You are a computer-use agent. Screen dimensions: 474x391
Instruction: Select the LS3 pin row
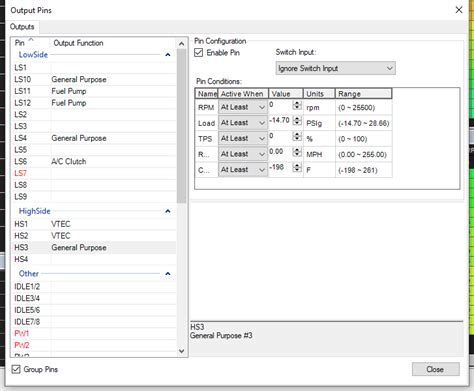pyautogui.click(x=94, y=126)
